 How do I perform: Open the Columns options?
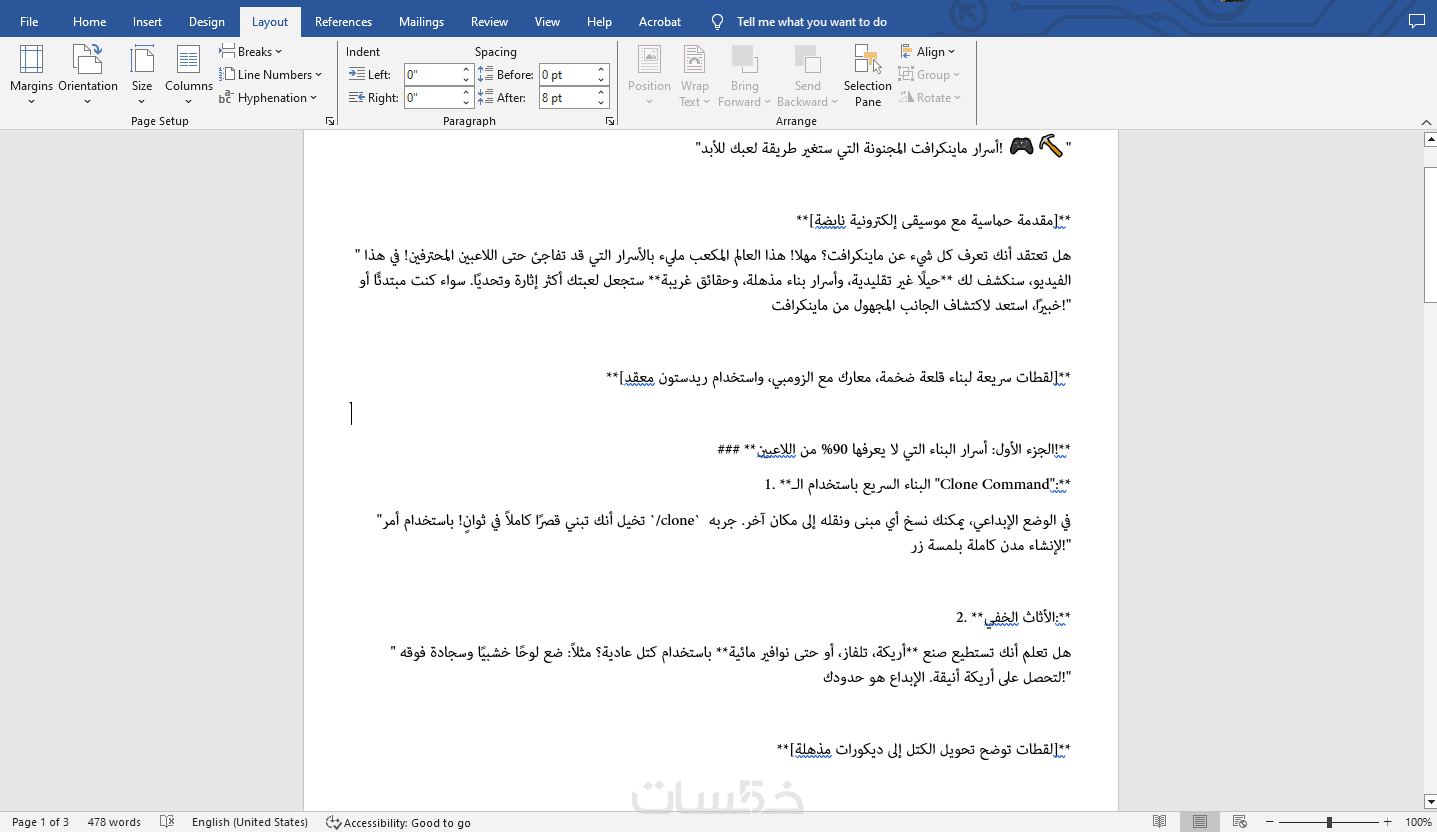pyautogui.click(x=189, y=75)
